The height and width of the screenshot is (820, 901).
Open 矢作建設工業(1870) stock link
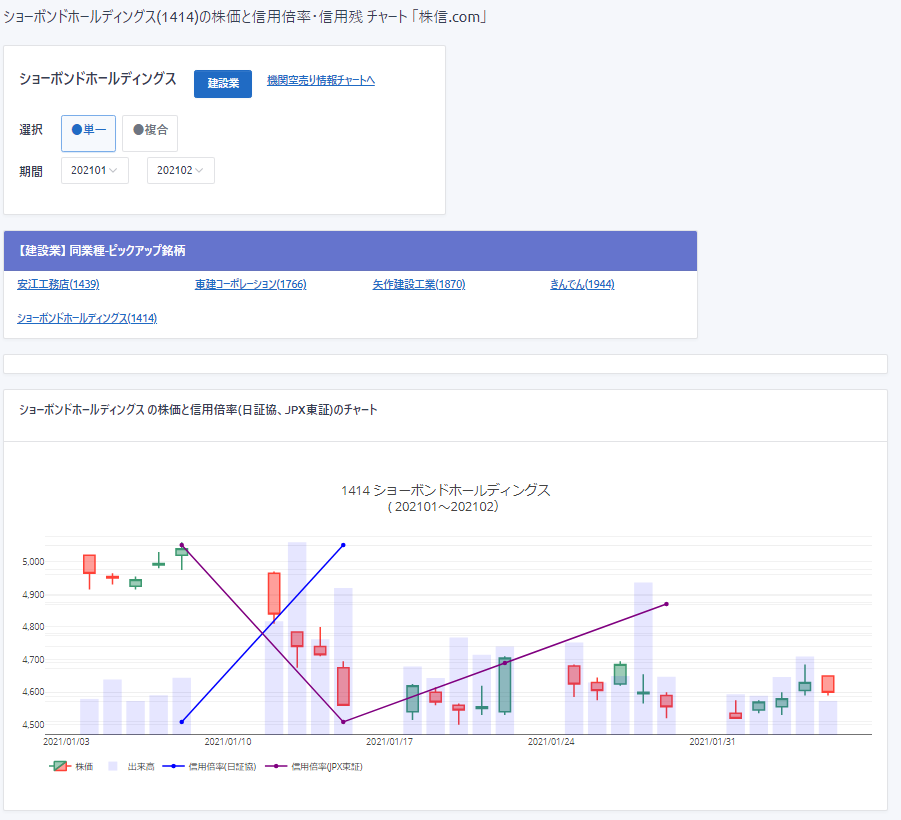(418, 284)
